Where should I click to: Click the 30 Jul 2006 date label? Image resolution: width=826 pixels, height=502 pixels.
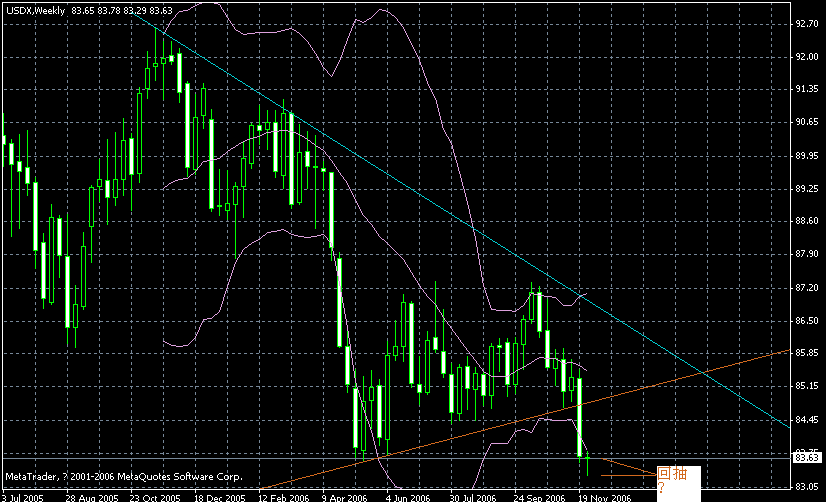pyautogui.click(x=473, y=498)
